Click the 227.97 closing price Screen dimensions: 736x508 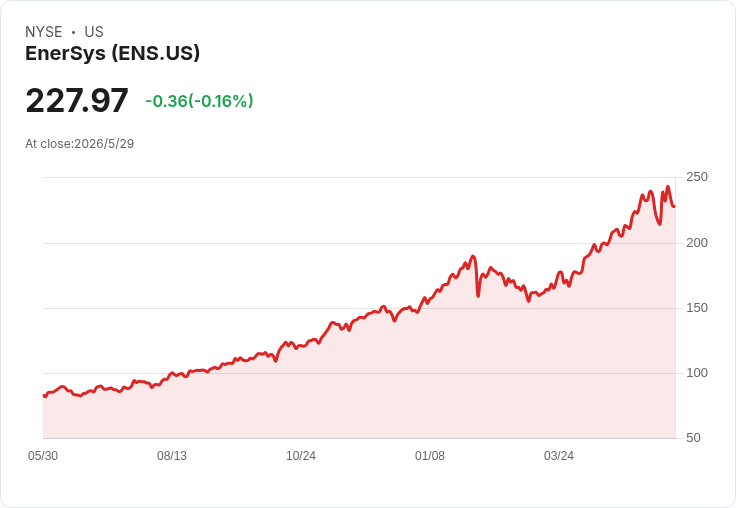point(77,100)
